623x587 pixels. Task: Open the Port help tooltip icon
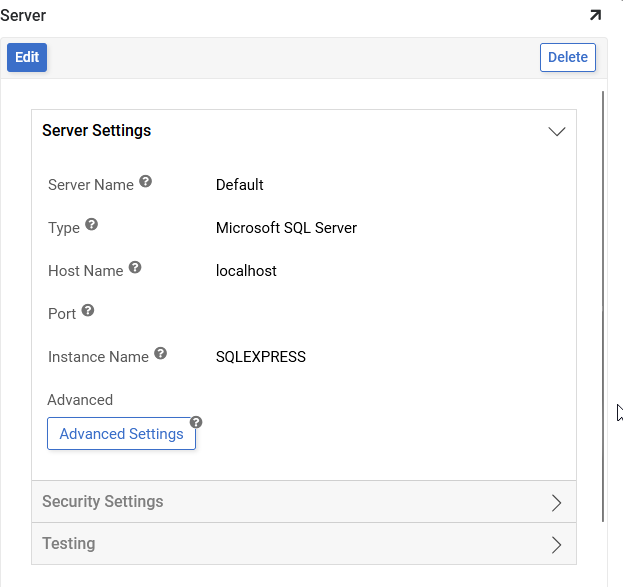pyautogui.click(x=88, y=311)
